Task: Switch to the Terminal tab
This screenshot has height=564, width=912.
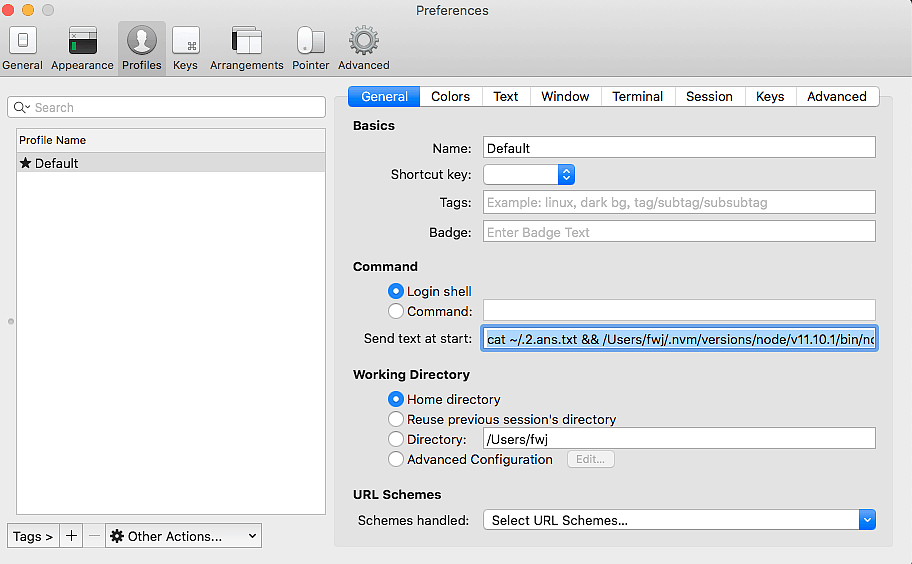Action: click(637, 96)
